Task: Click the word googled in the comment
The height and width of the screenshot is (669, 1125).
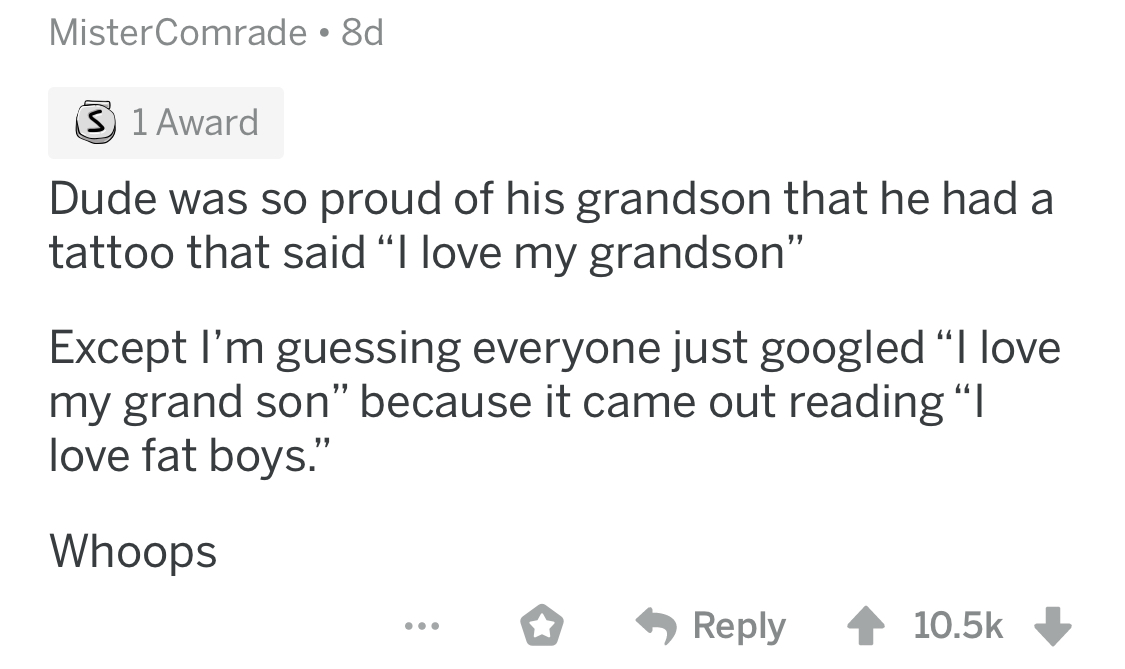Action: (x=844, y=349)
